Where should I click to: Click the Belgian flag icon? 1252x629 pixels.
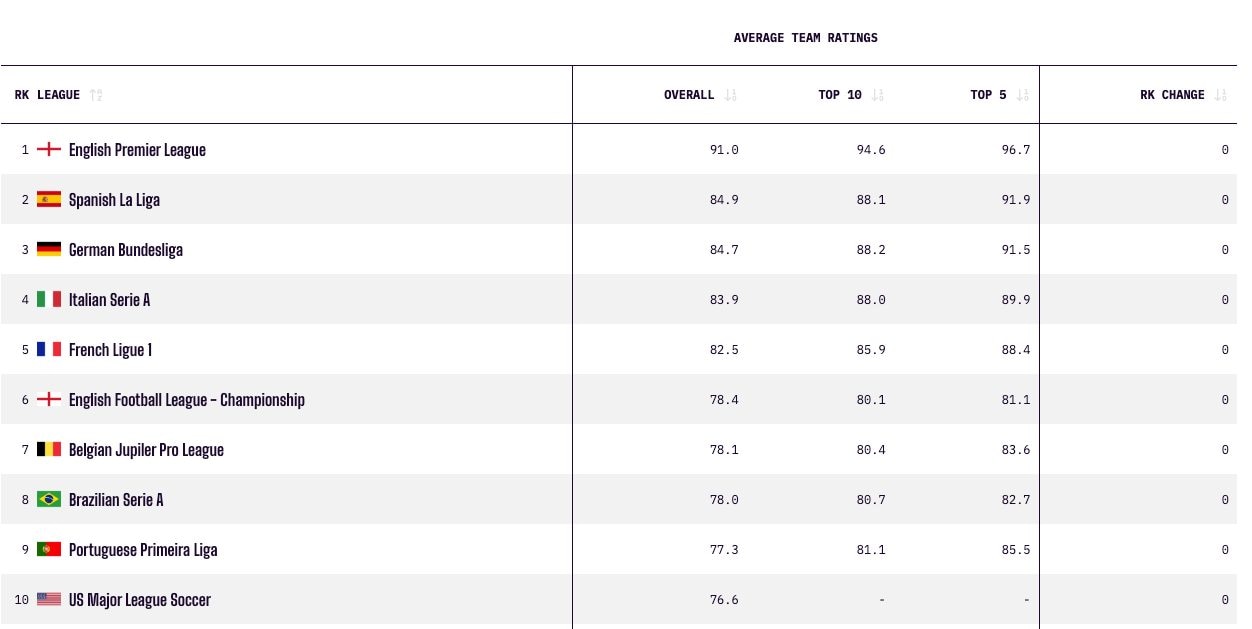49,449
